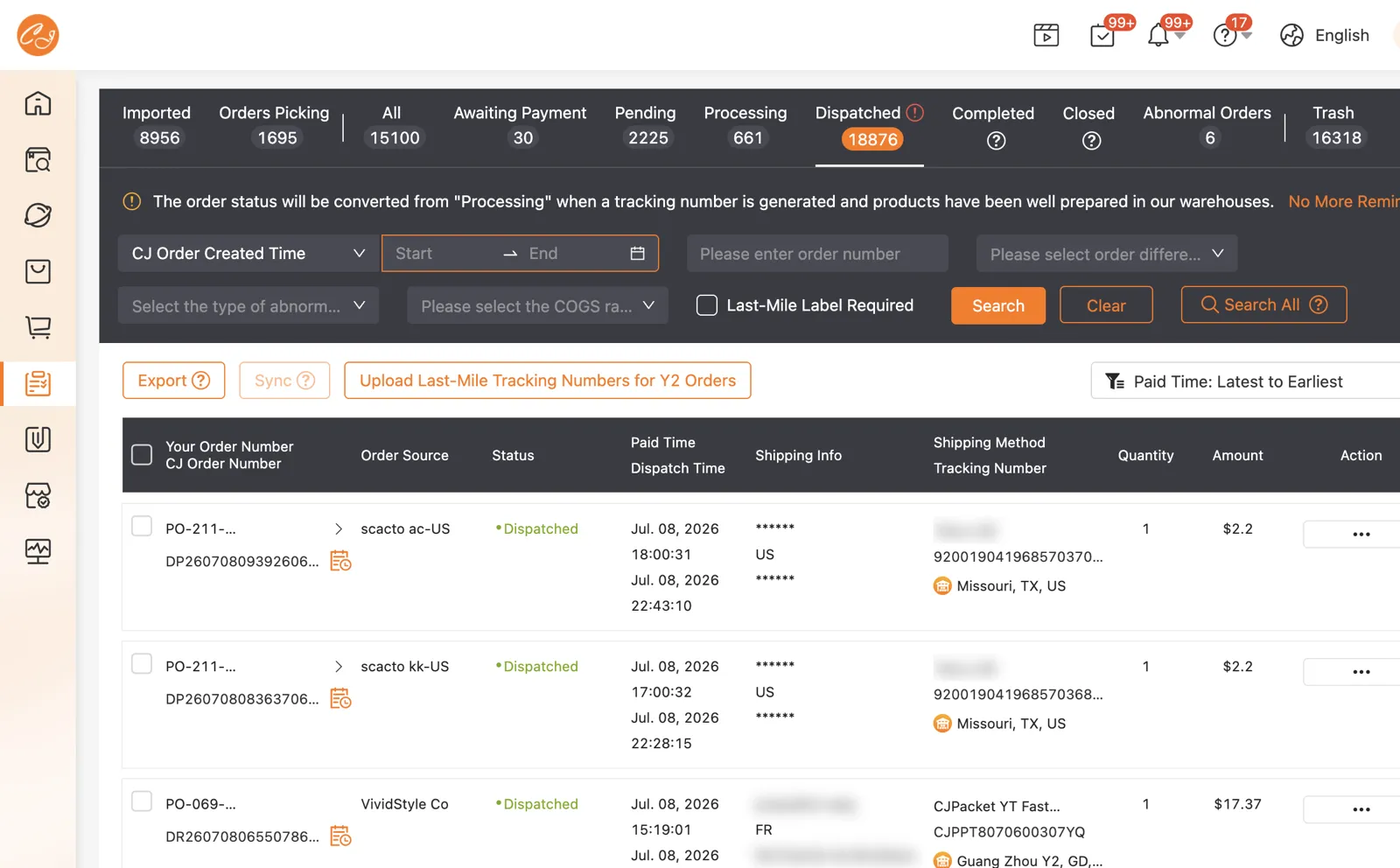
Task: Click the globe language icon
Action: (1291, 35)
